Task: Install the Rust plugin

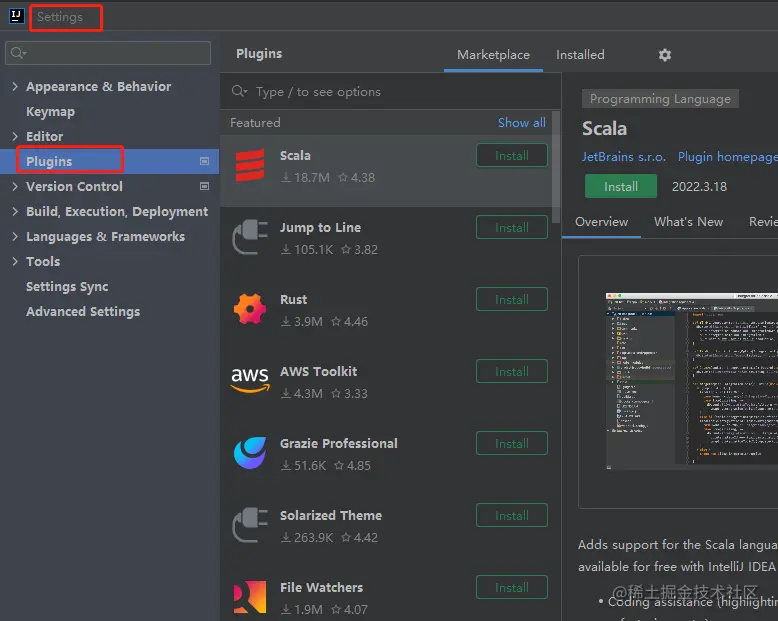Action: [x=512, y=300]
